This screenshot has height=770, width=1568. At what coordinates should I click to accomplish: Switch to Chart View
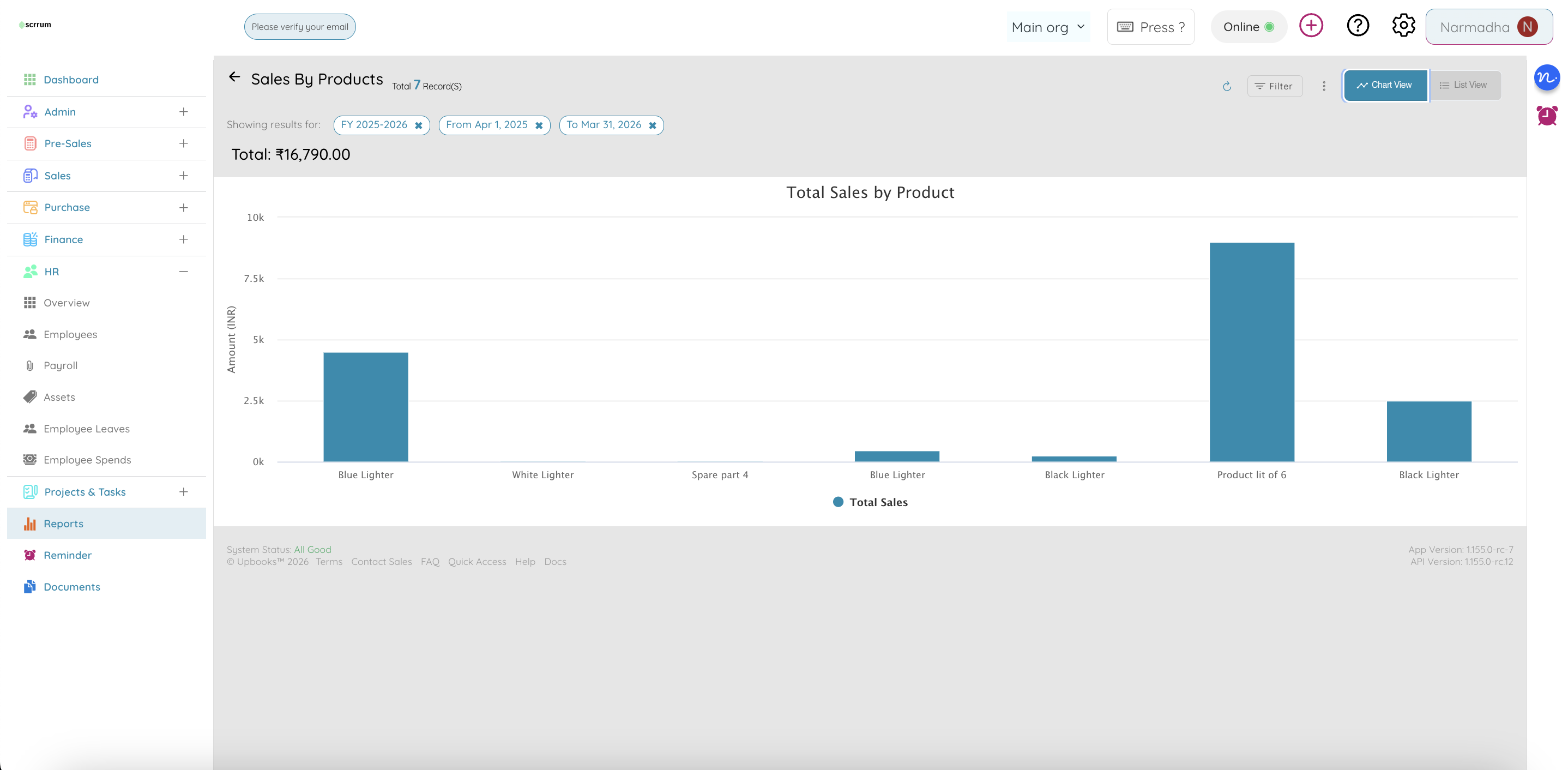(x=1385, y=85)
